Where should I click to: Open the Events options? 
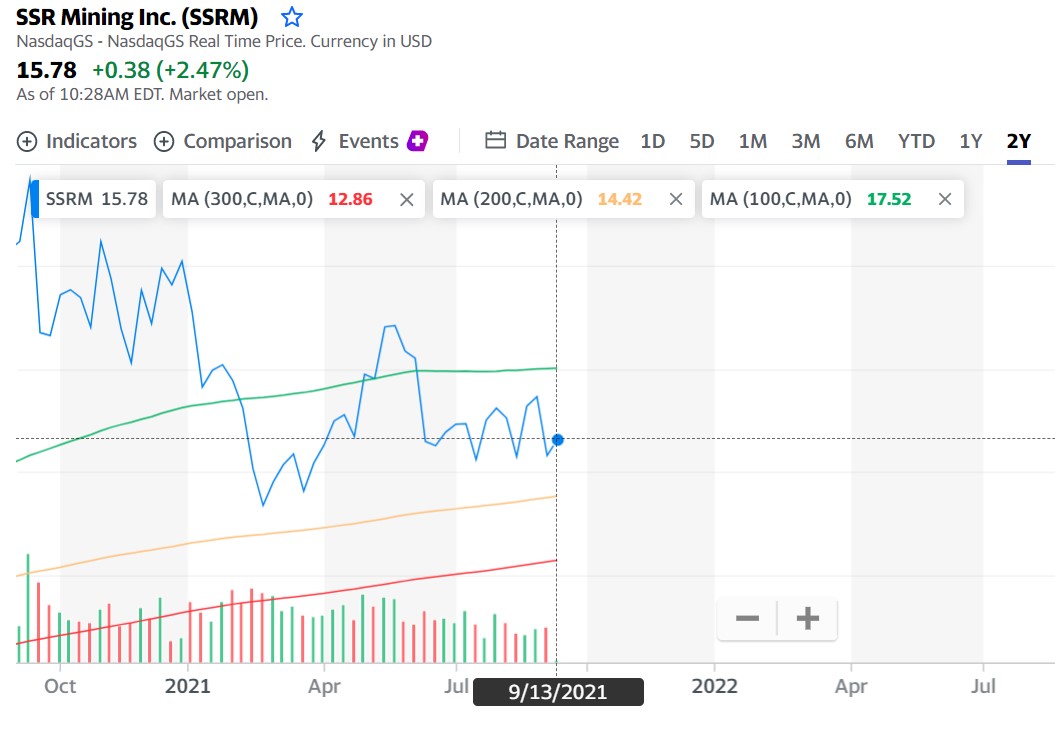(x=355, y=141)
